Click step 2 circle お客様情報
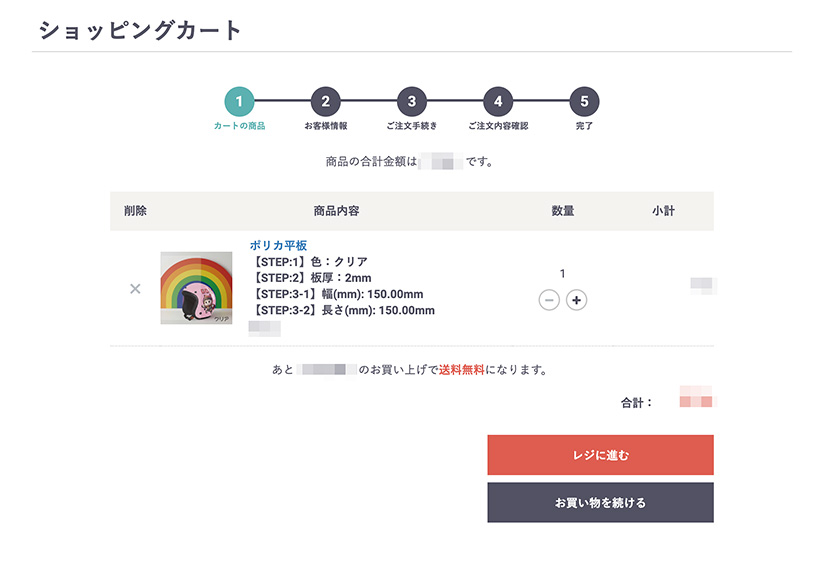The image size is (828, 563). [325, 101]
